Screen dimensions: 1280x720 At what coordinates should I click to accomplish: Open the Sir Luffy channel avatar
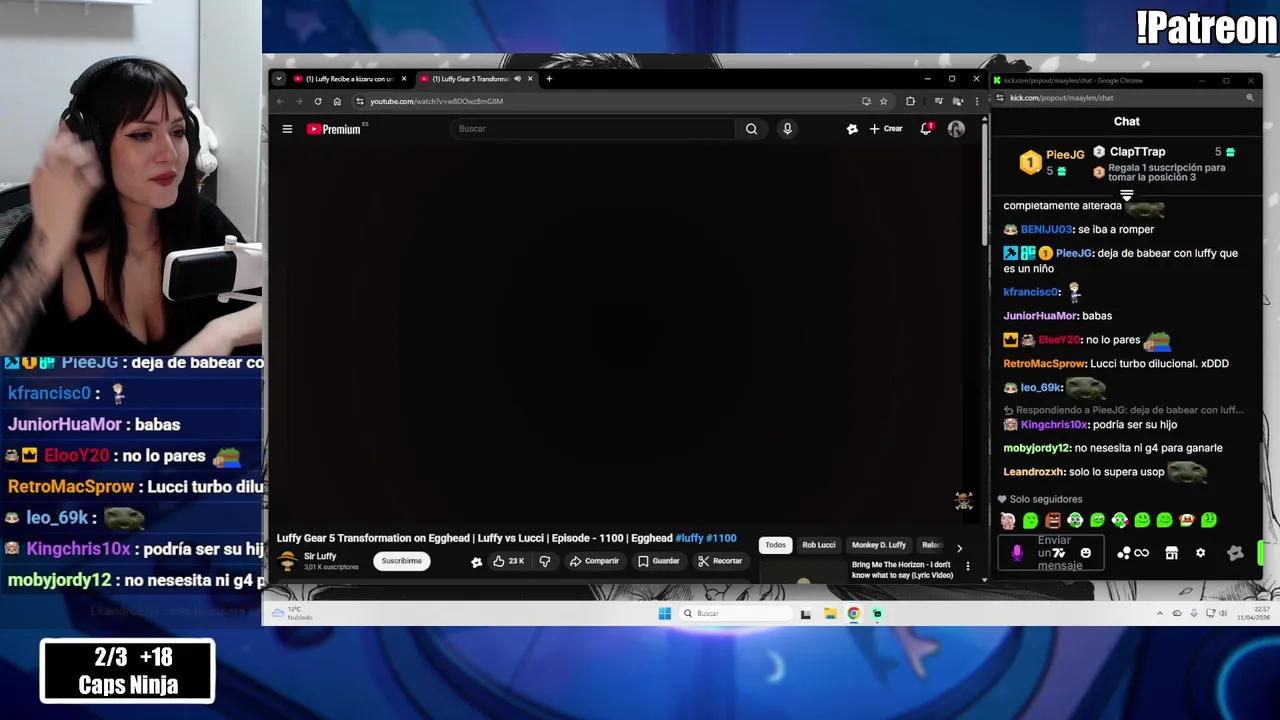(x=287, y=561)
